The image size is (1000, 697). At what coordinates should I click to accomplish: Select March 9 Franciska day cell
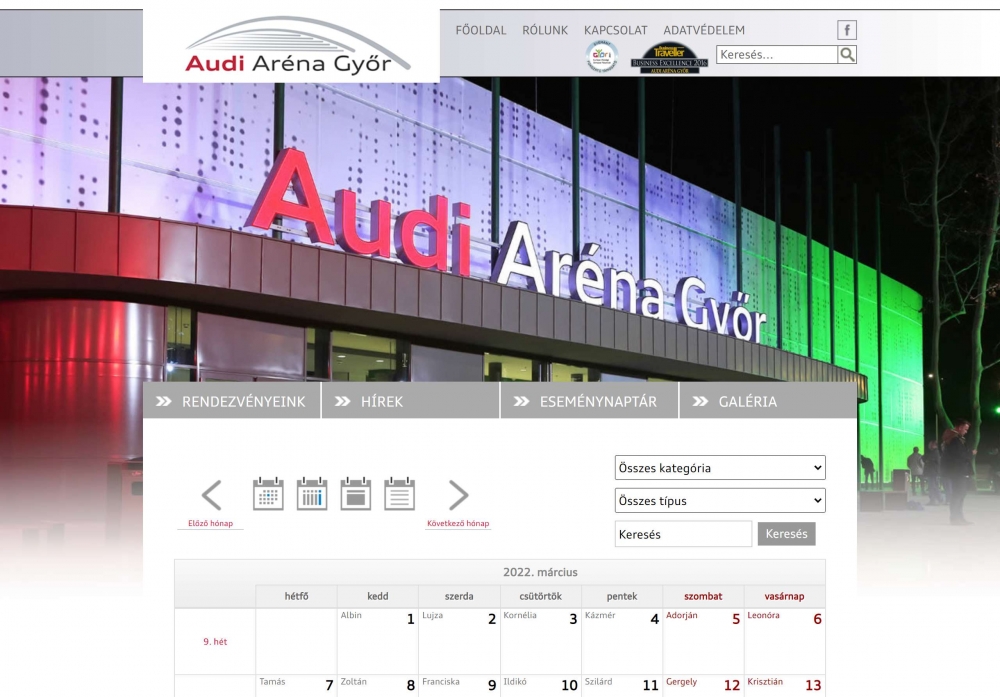coord(459,686)
